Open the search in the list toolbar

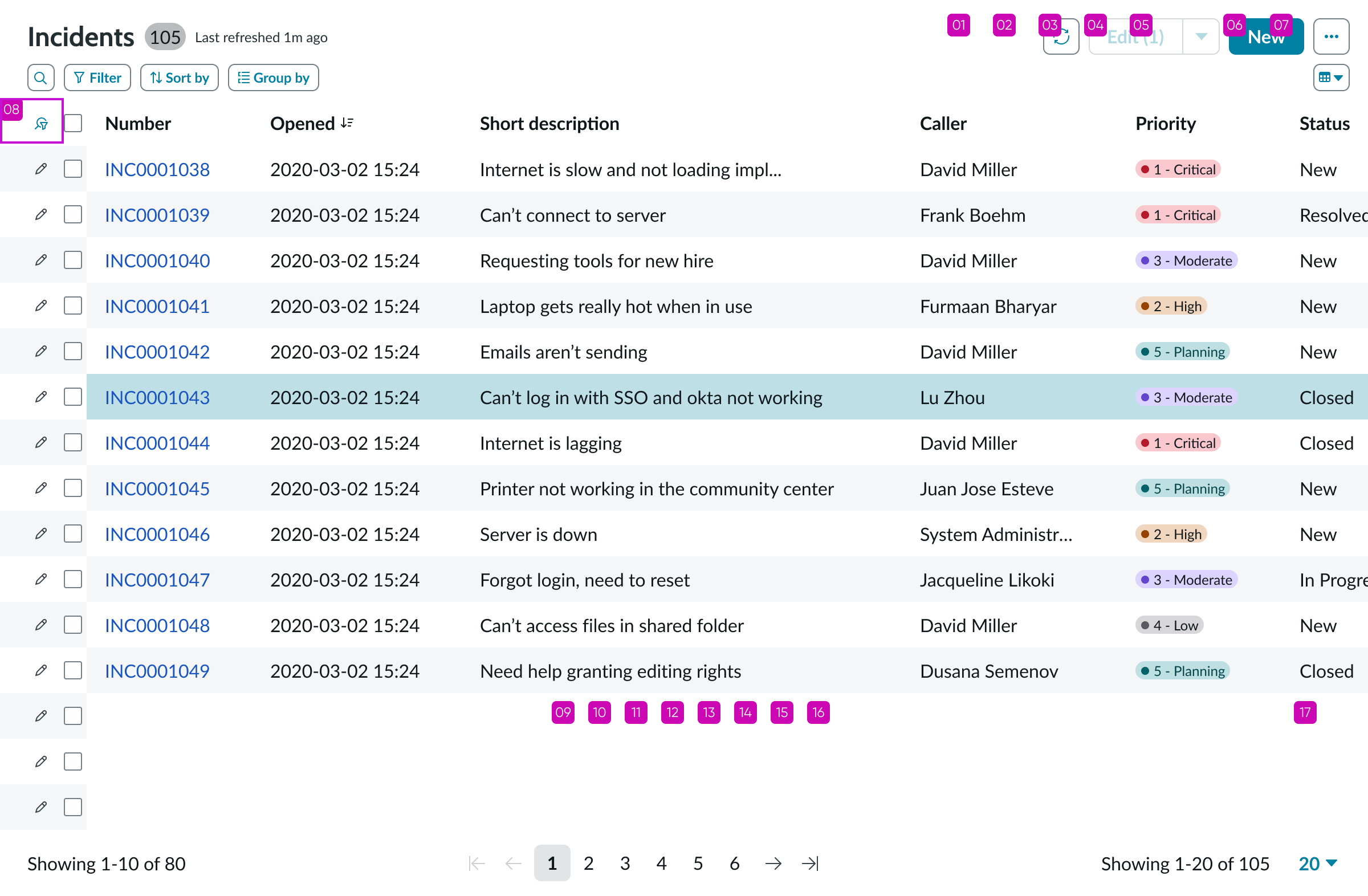40,77
